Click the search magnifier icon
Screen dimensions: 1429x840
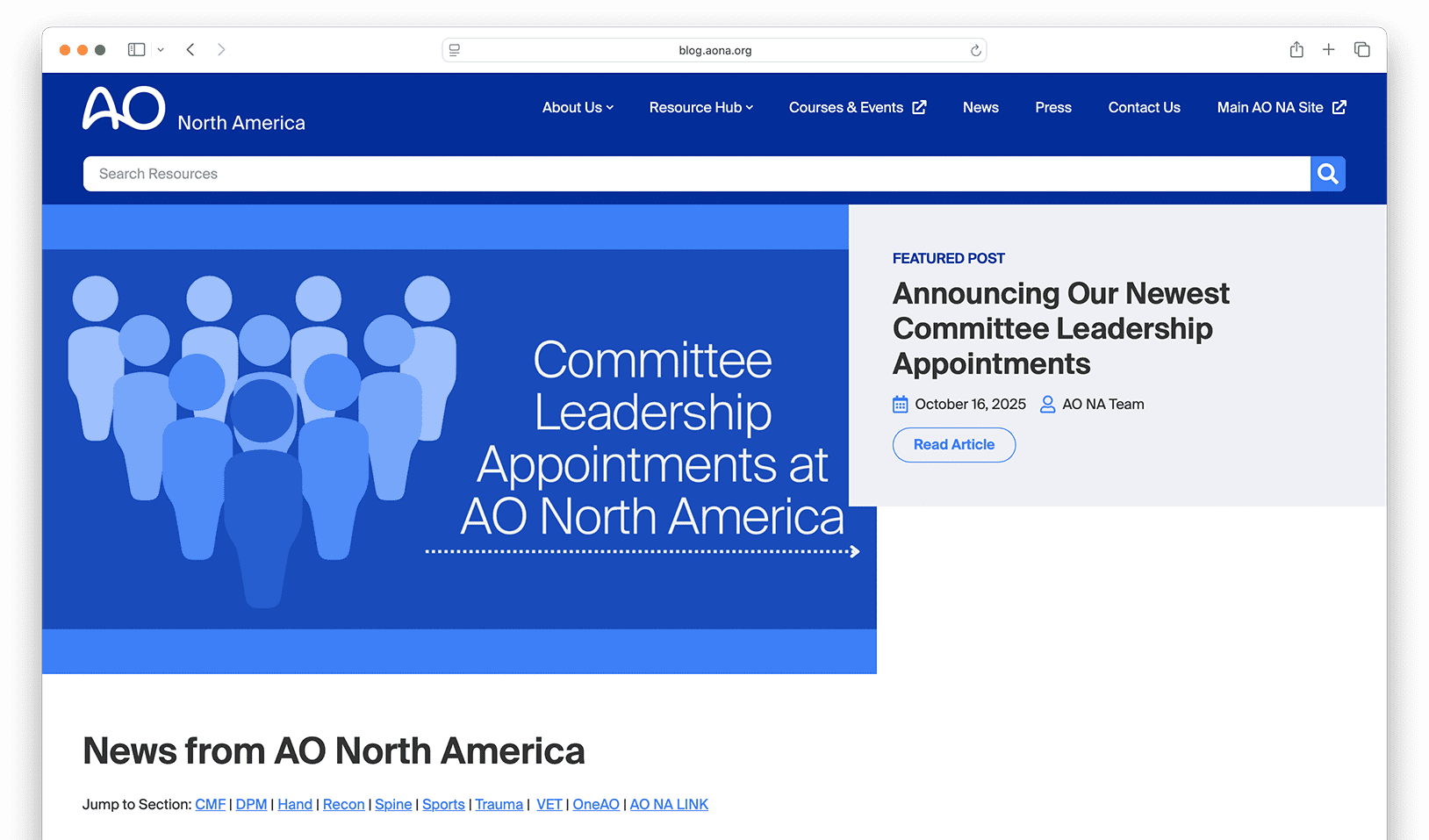point(1327,173)
